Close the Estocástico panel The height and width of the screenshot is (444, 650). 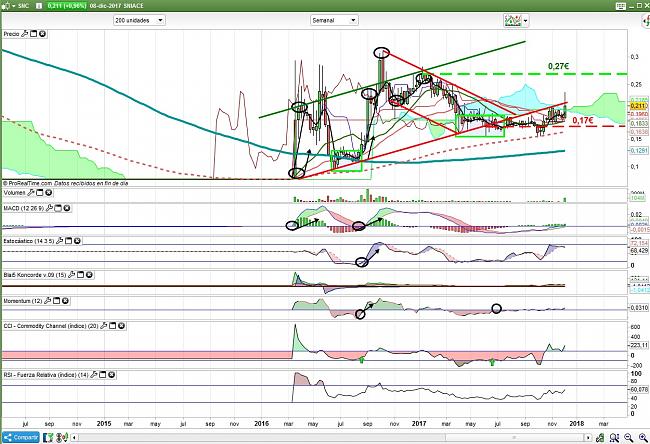77,241
